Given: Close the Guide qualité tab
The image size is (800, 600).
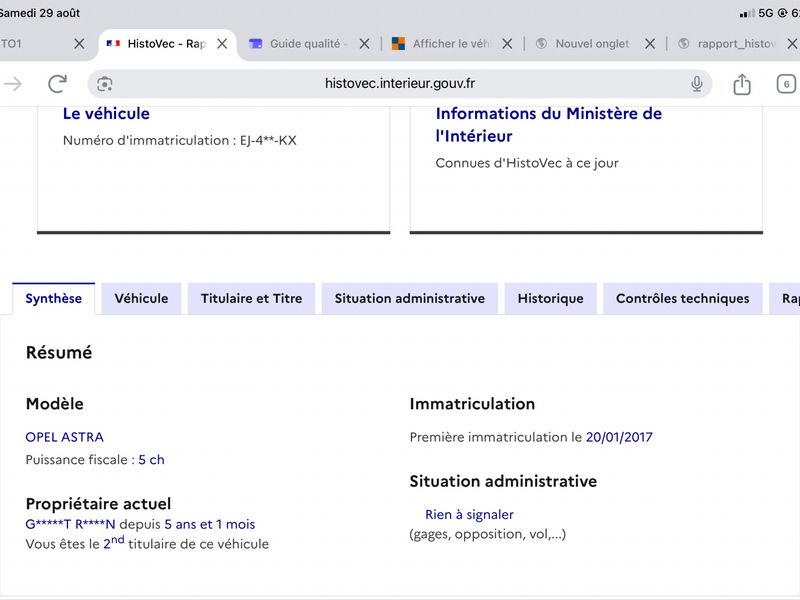Looking at the screenshot, I should pyautogui.click(x=364, y=44).
